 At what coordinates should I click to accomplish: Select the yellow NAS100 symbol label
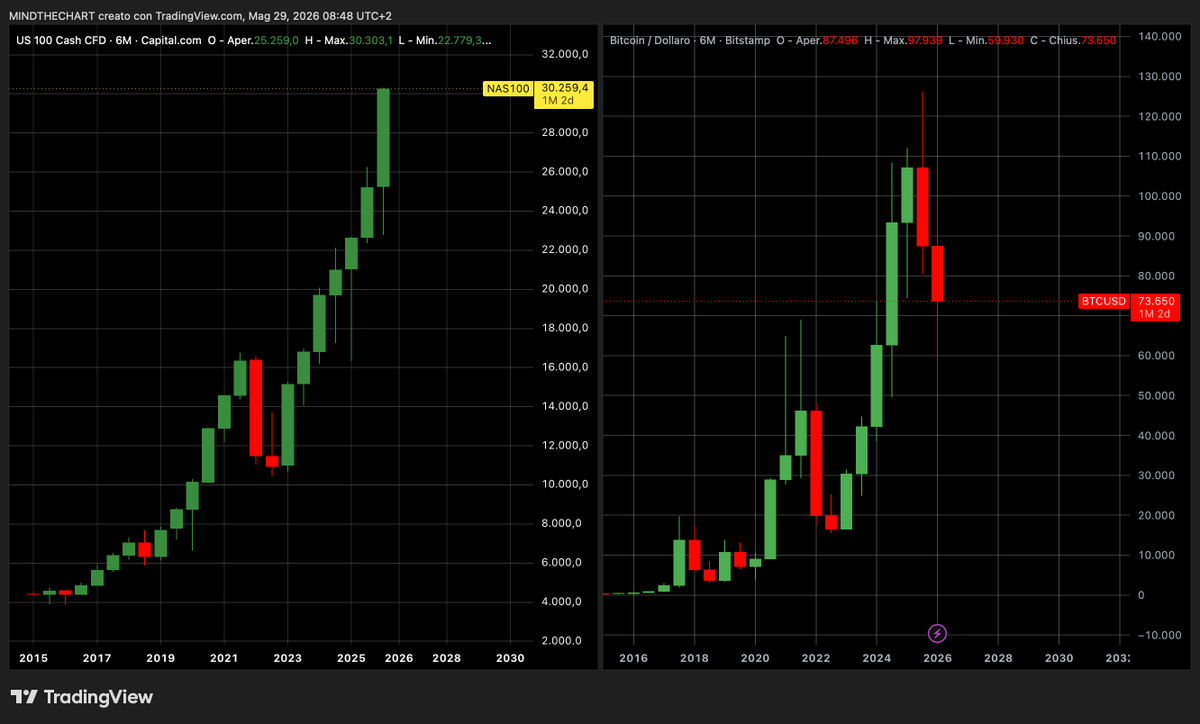pyautogui.click(x=507, y=89)
